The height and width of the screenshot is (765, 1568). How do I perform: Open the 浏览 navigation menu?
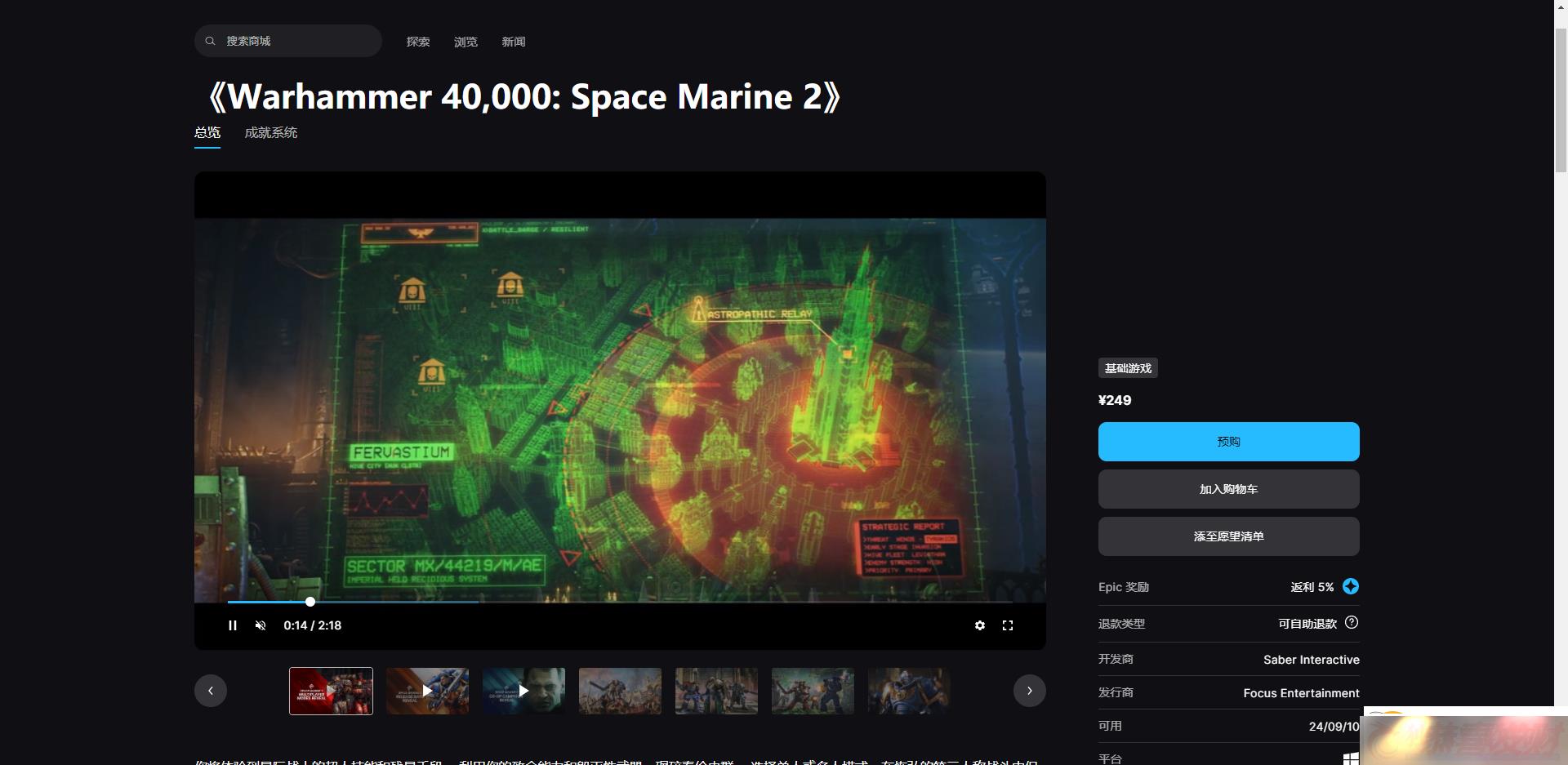pos(465,42)
